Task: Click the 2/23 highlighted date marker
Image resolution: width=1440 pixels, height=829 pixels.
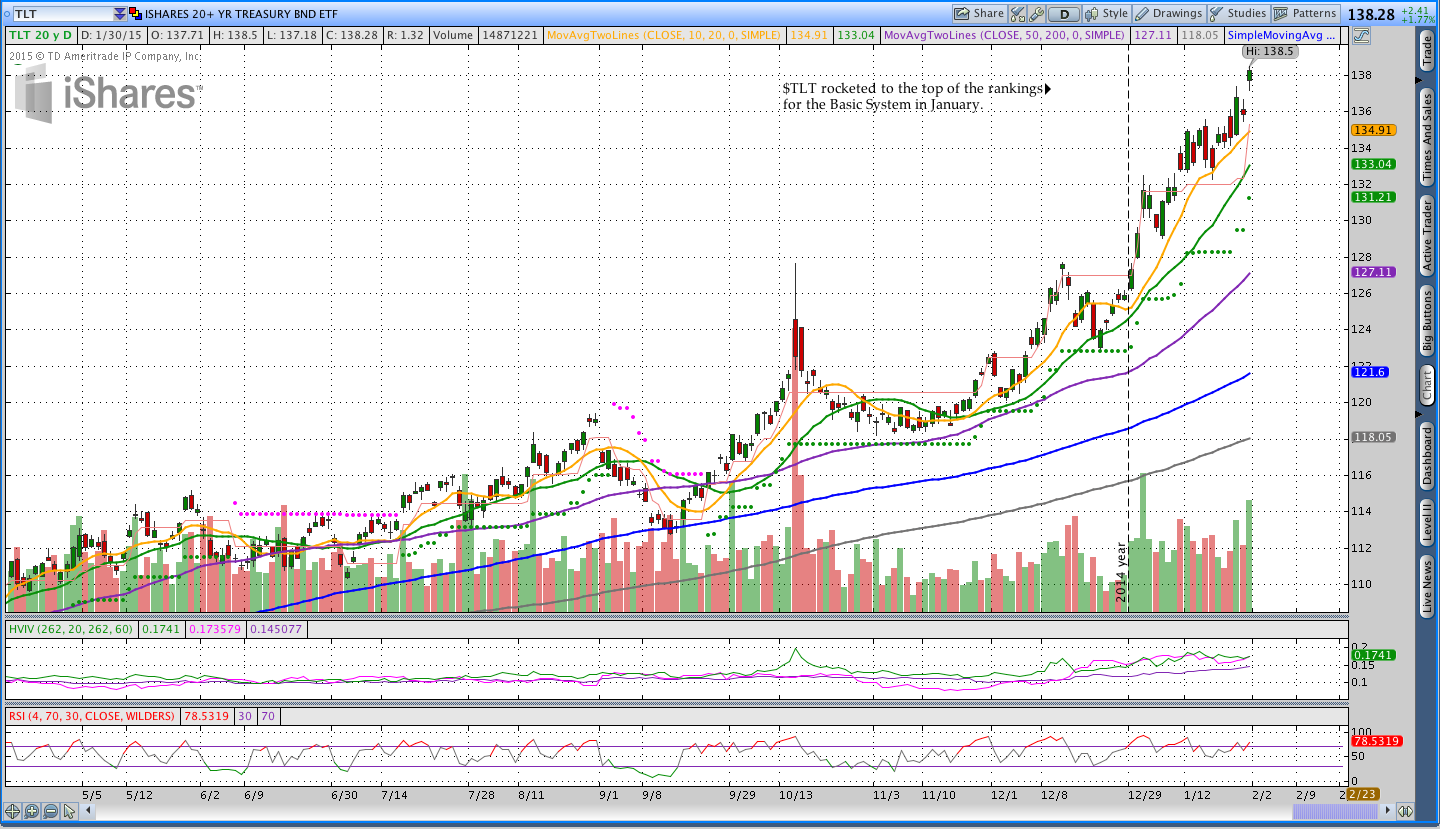Action: click(x=1362, y=793)
